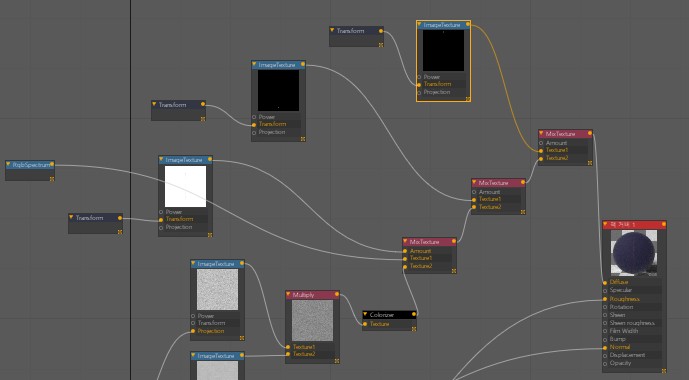Click the material sphere preview thumbnail
The width and height of the screenshot is (689, 380).
[x=634, y=253]
